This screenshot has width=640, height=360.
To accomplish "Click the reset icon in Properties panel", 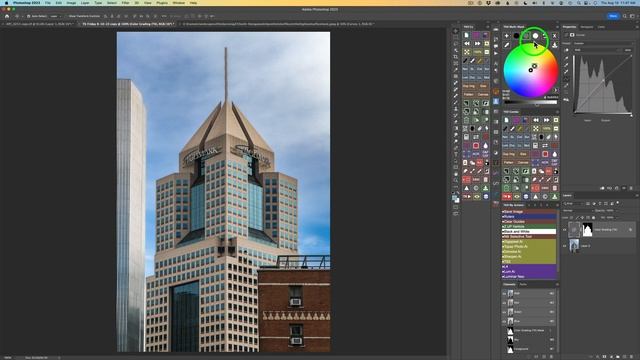I will (x=617, y=188).
